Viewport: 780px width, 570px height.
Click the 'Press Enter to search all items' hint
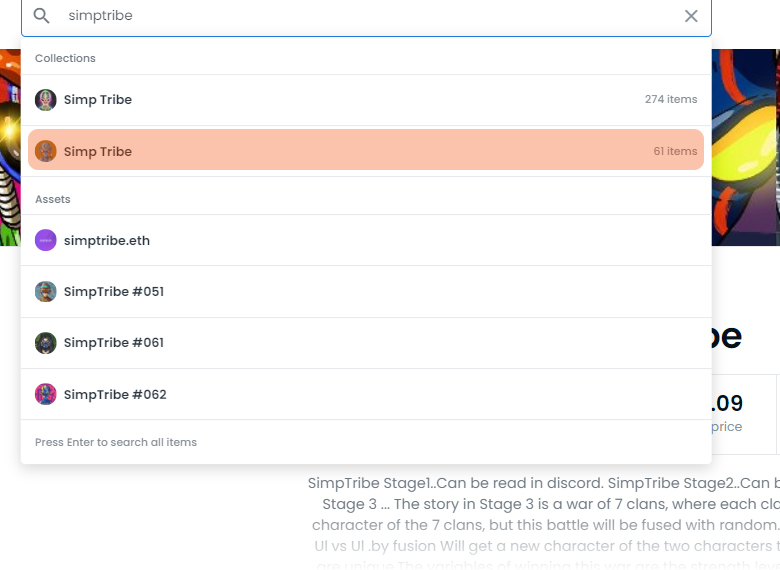click(116, 442)
